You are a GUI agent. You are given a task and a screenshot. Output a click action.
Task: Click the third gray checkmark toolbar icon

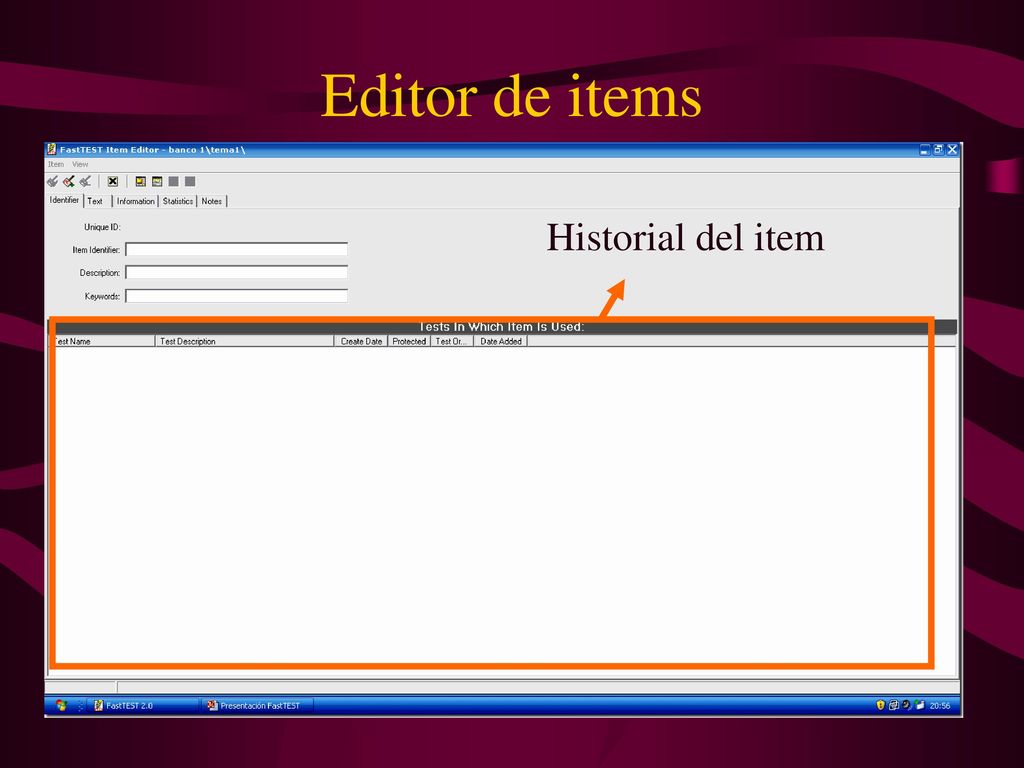85,182
